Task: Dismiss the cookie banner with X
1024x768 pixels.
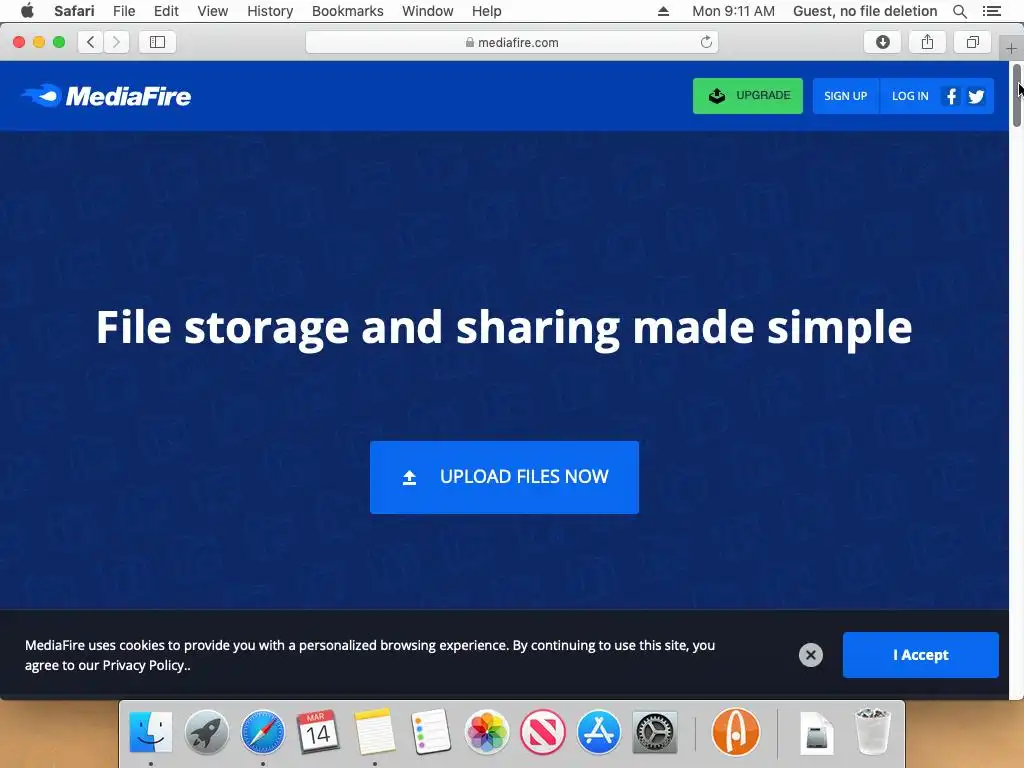Action: tap(810, 654)
